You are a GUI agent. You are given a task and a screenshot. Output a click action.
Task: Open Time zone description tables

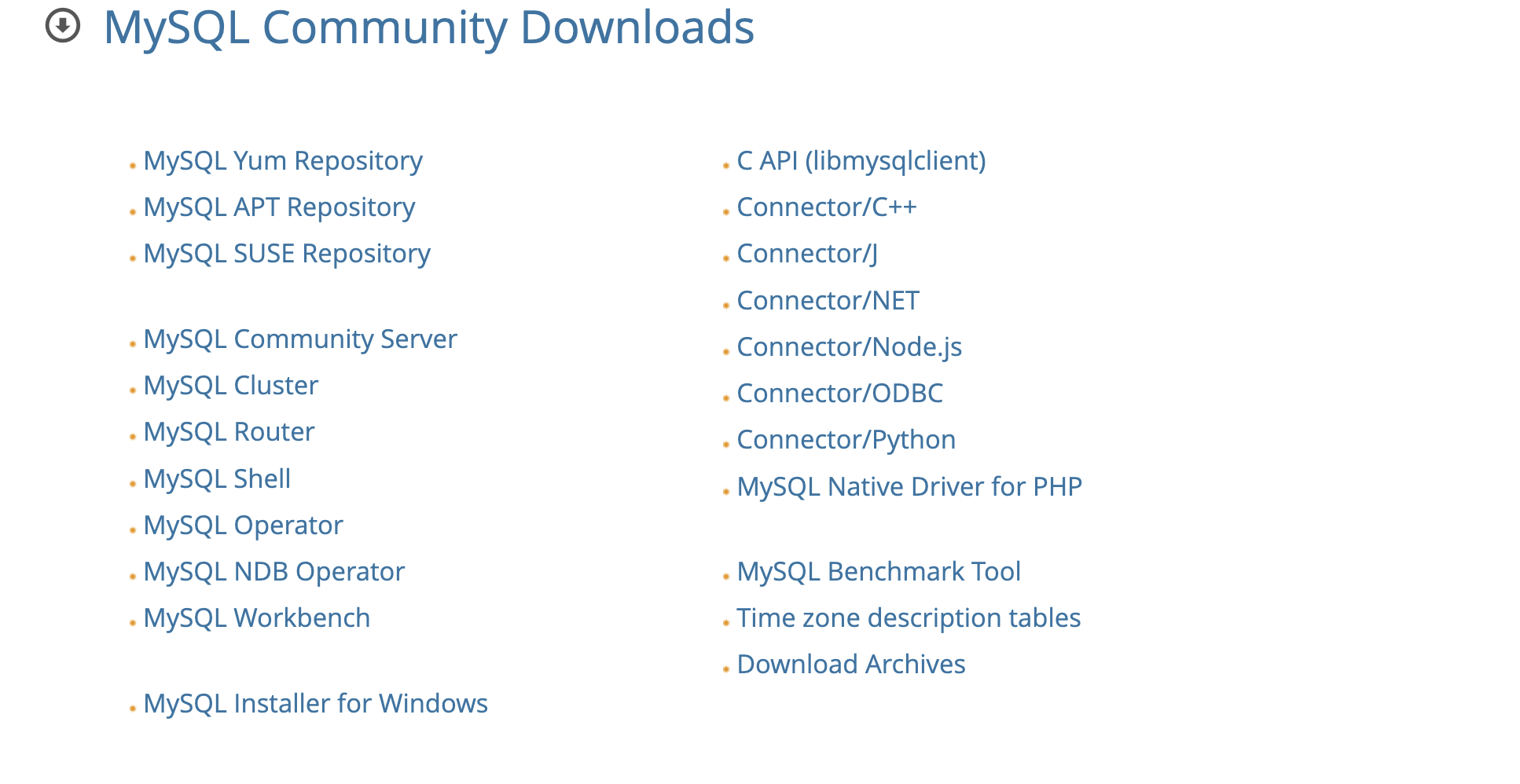pyautogui.click(x=909, y=618)
